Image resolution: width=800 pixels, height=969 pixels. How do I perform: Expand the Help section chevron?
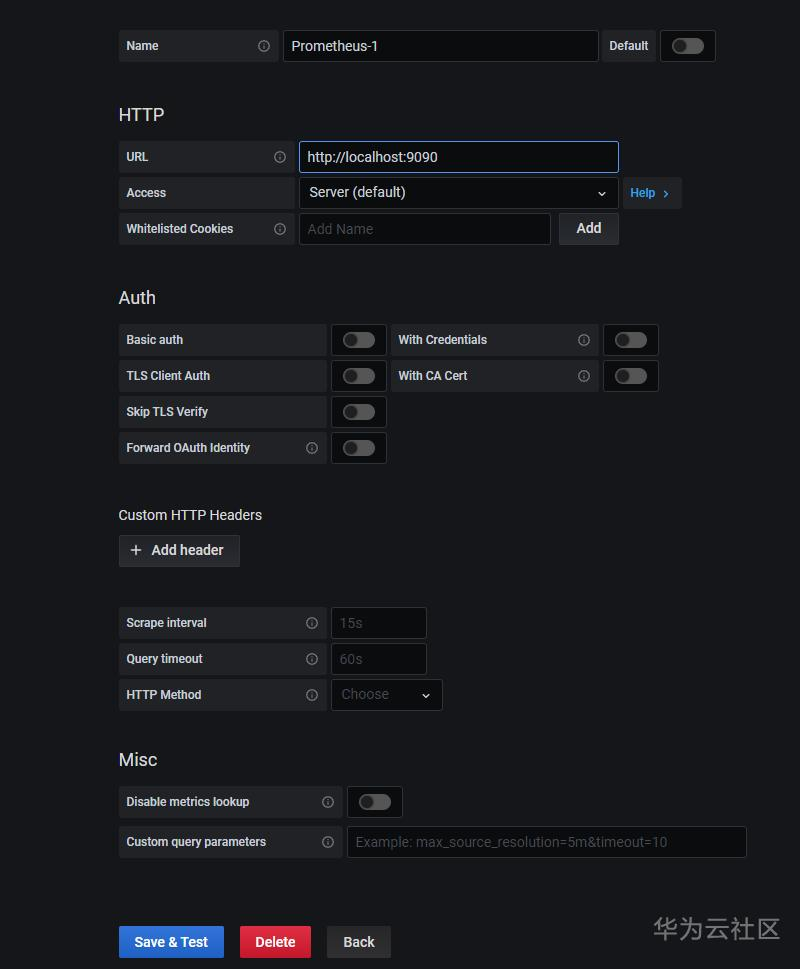[664, 193]
